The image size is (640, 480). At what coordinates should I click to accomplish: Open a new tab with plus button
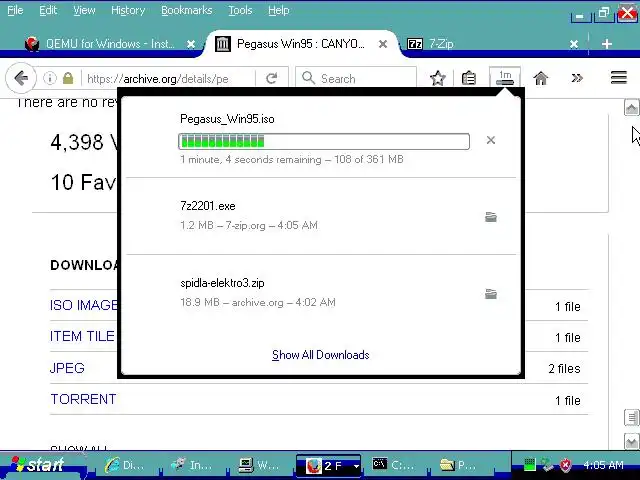tap(607, 44)
